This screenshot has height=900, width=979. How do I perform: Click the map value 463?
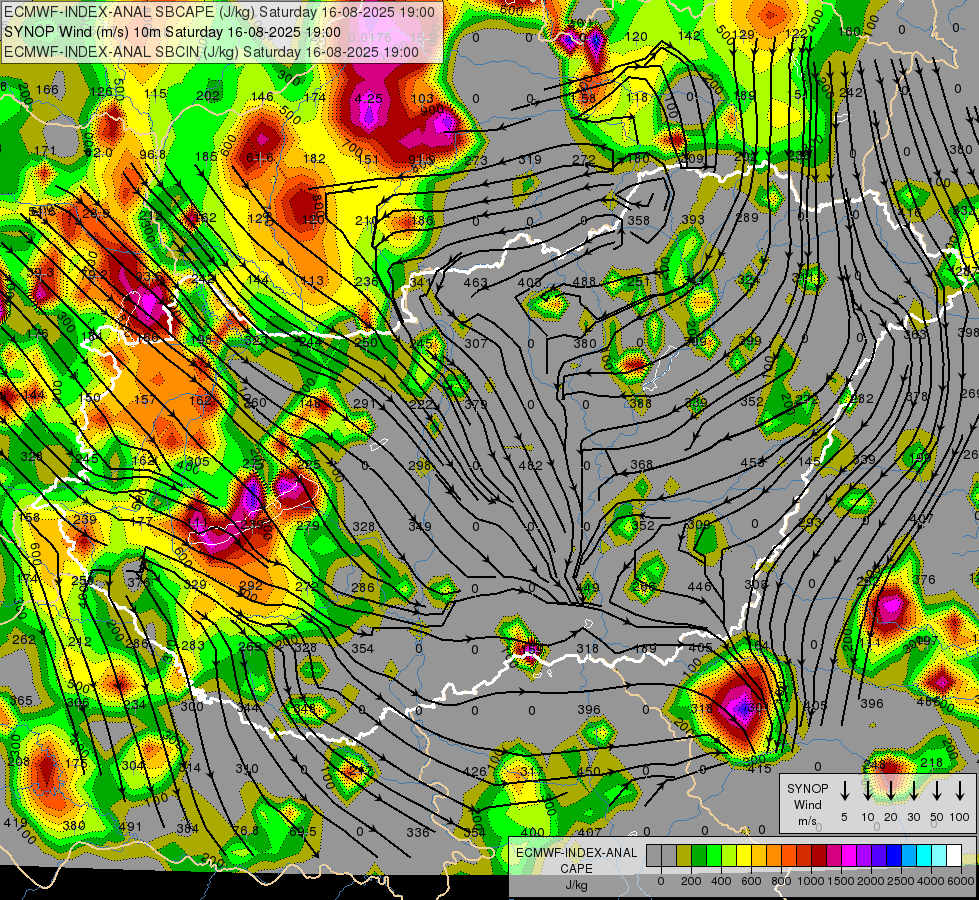coord(475,282)
